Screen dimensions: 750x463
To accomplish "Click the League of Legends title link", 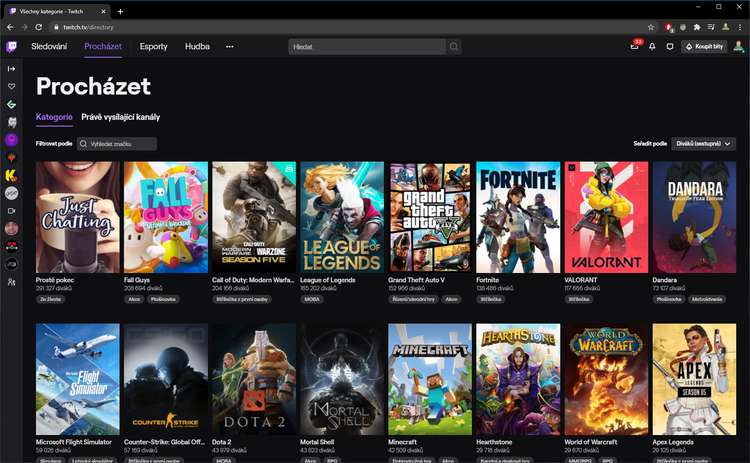I will point(328,280).
